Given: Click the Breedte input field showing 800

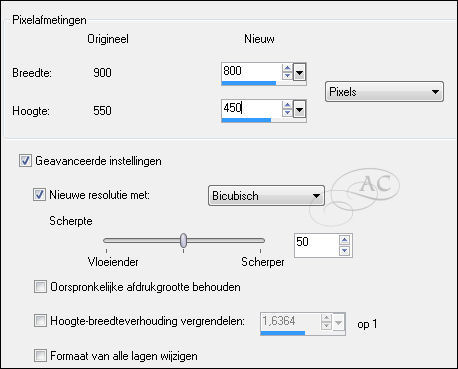Looking at the screenshot, I should coord(251,71).
